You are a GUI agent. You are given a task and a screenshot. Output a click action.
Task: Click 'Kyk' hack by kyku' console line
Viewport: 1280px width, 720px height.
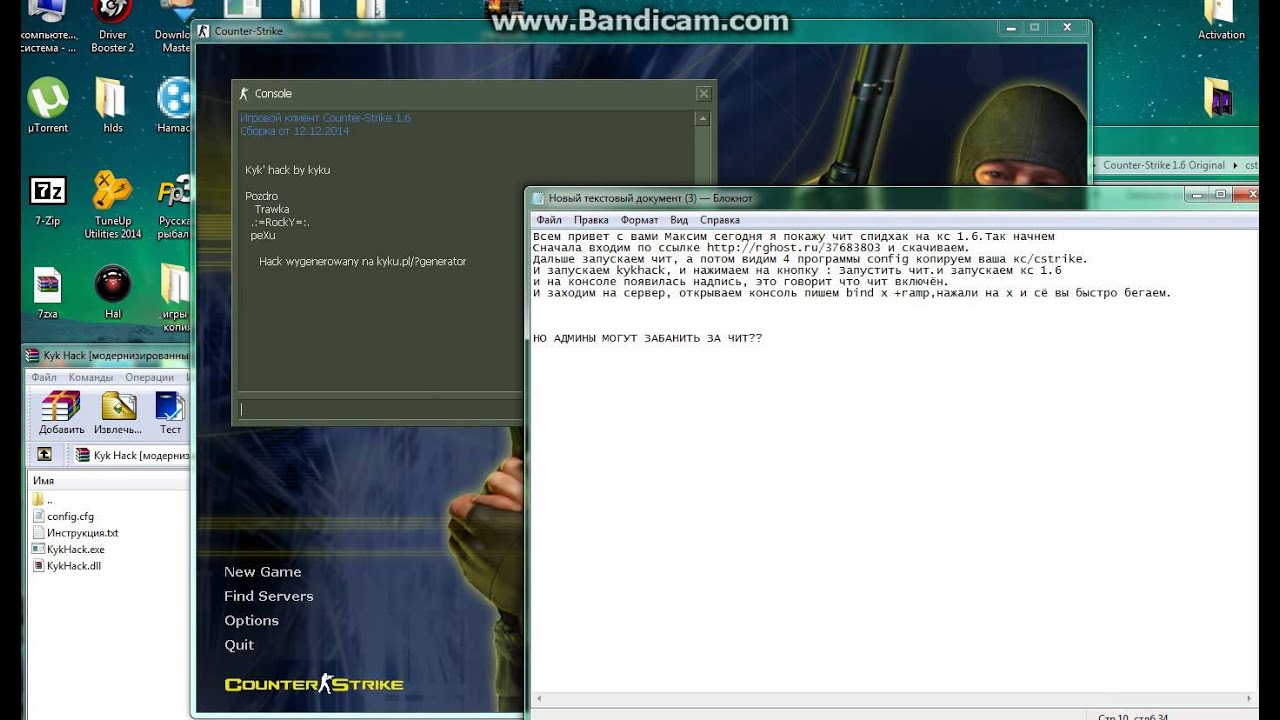click(x=287, y=170)
